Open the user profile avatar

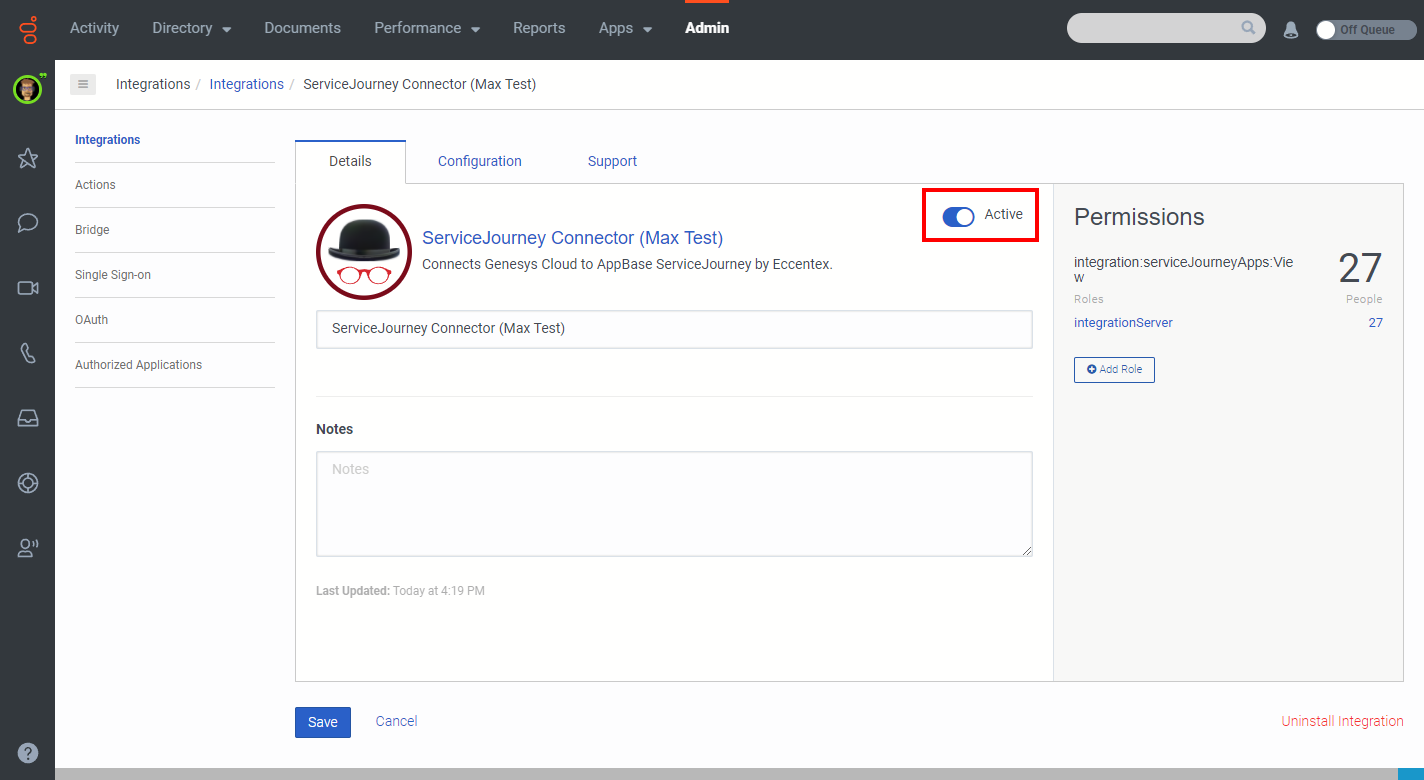pyautogui.click(x=28, y=89)
